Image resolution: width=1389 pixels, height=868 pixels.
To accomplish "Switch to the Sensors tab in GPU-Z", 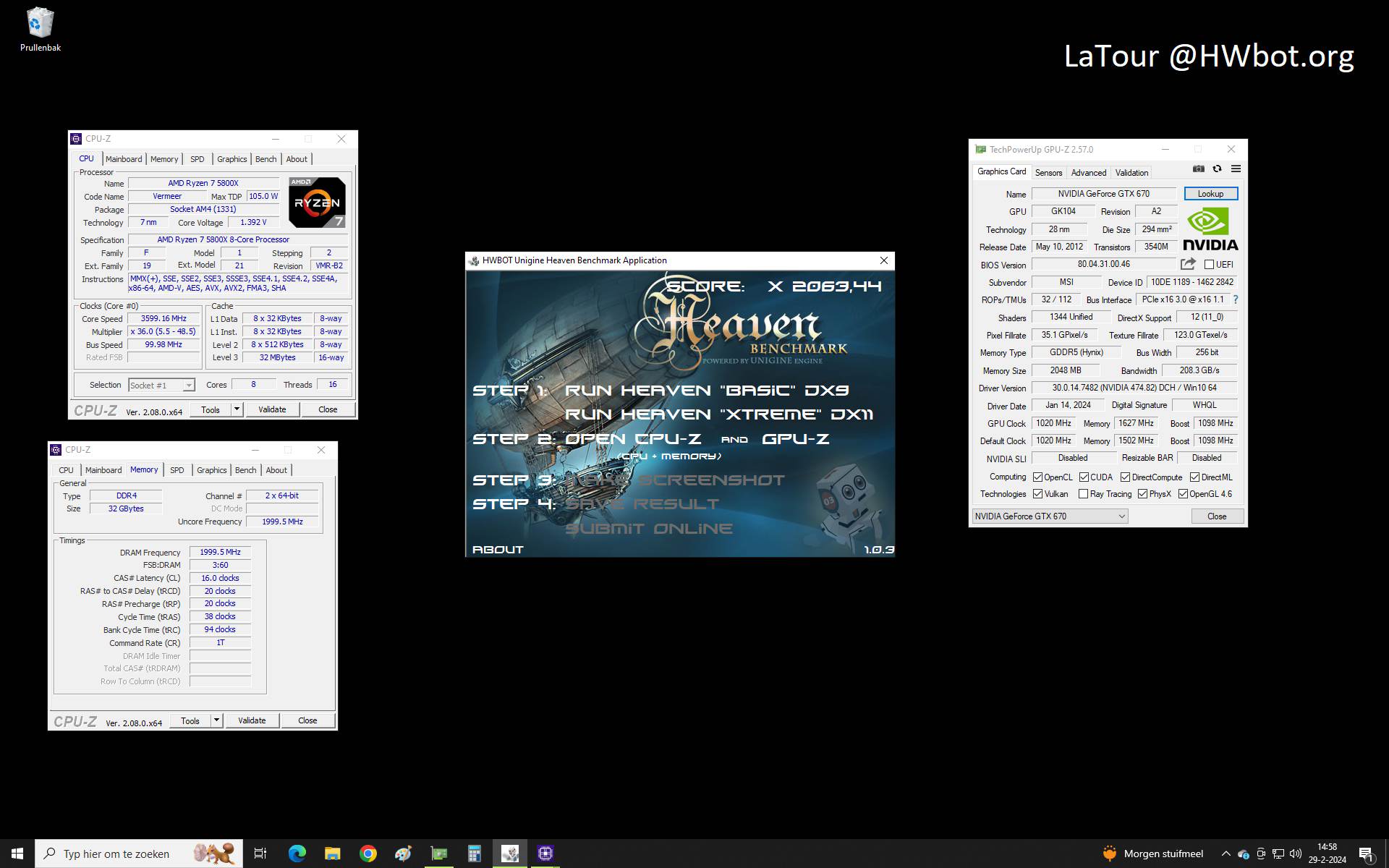I will [1048, 173].
